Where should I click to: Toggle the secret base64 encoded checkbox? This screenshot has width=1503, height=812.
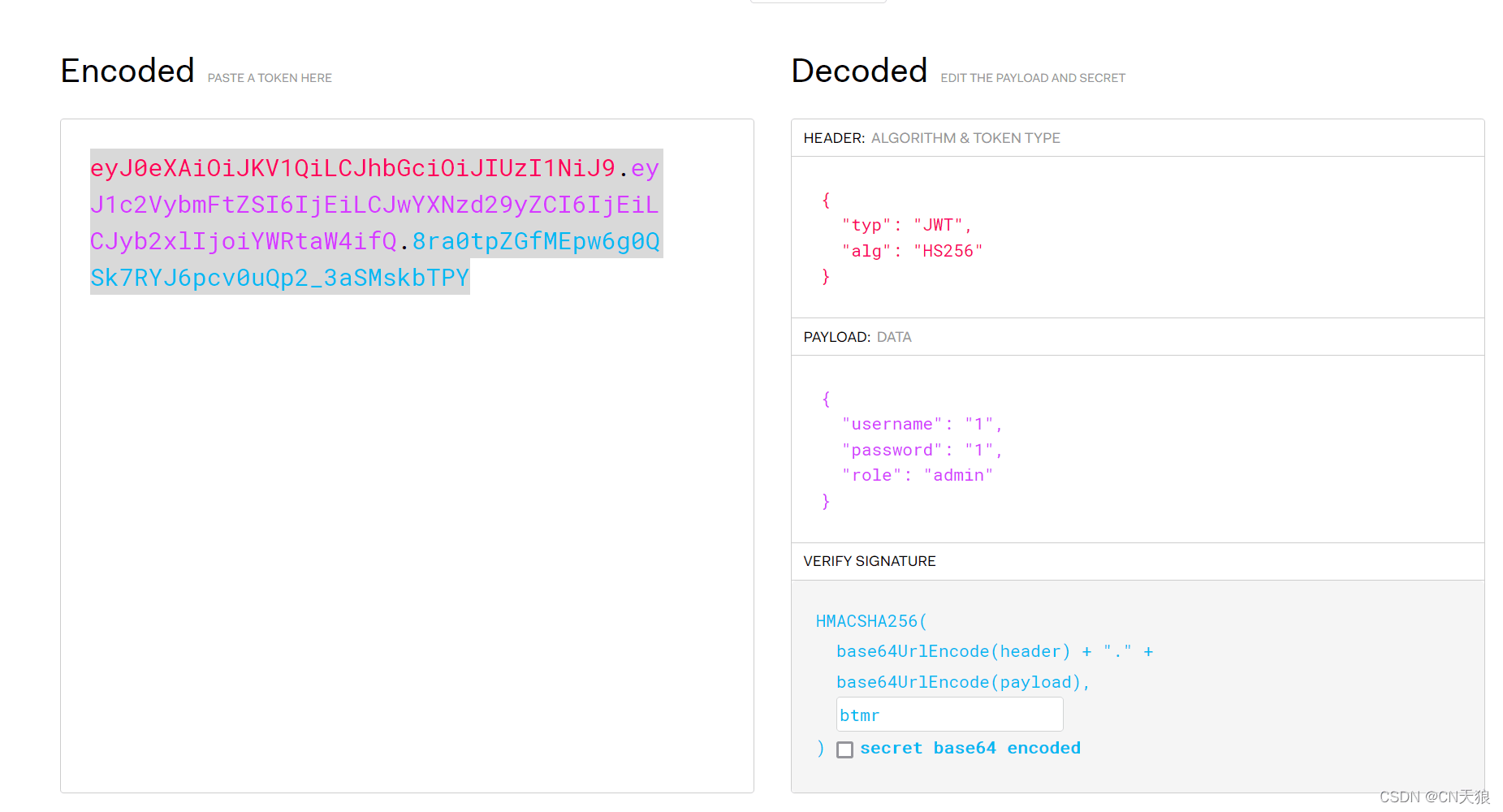pos(844,749)
